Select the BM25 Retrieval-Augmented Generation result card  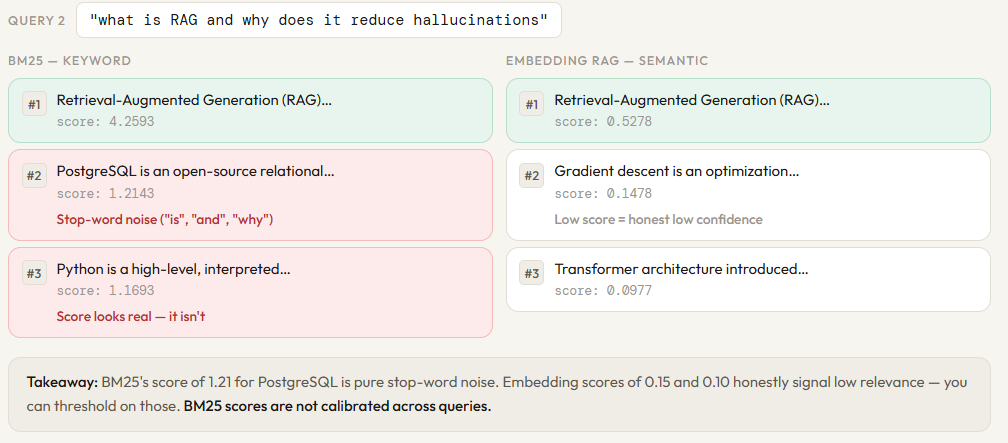pyautogui.click(x=250, y=110)
